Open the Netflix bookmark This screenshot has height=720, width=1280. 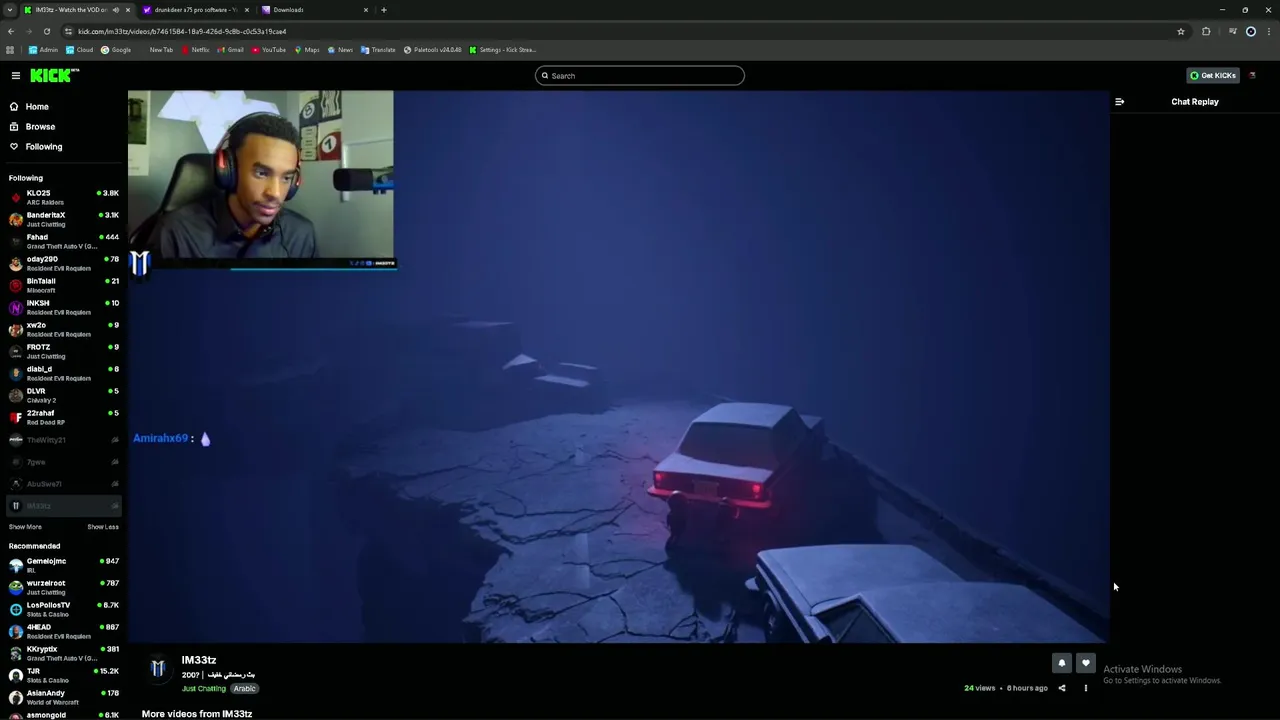pyautogui.click(x=196, y=50)
